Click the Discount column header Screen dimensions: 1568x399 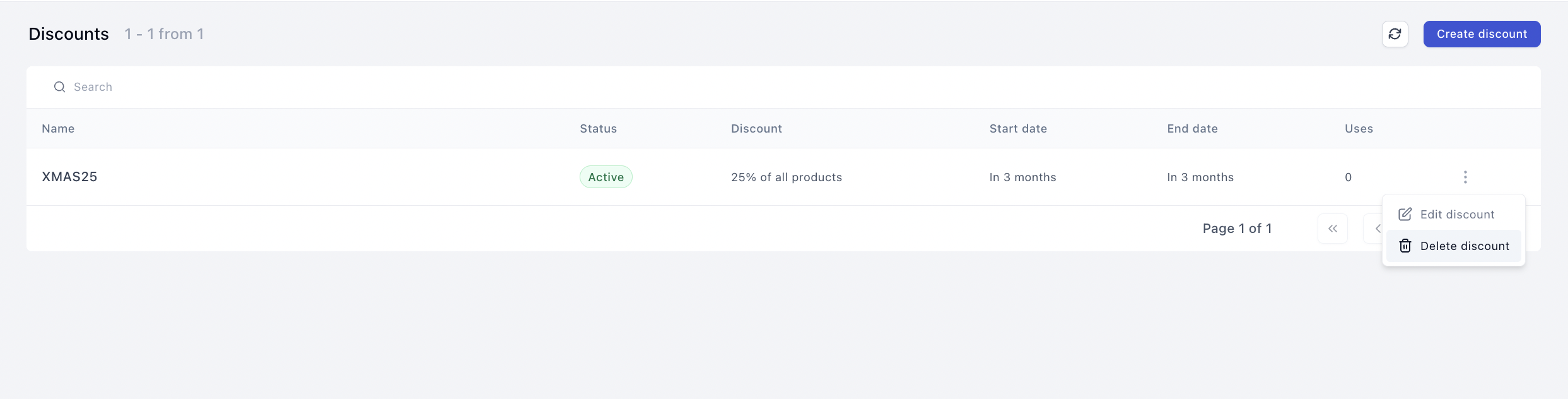tap(756, 129)
